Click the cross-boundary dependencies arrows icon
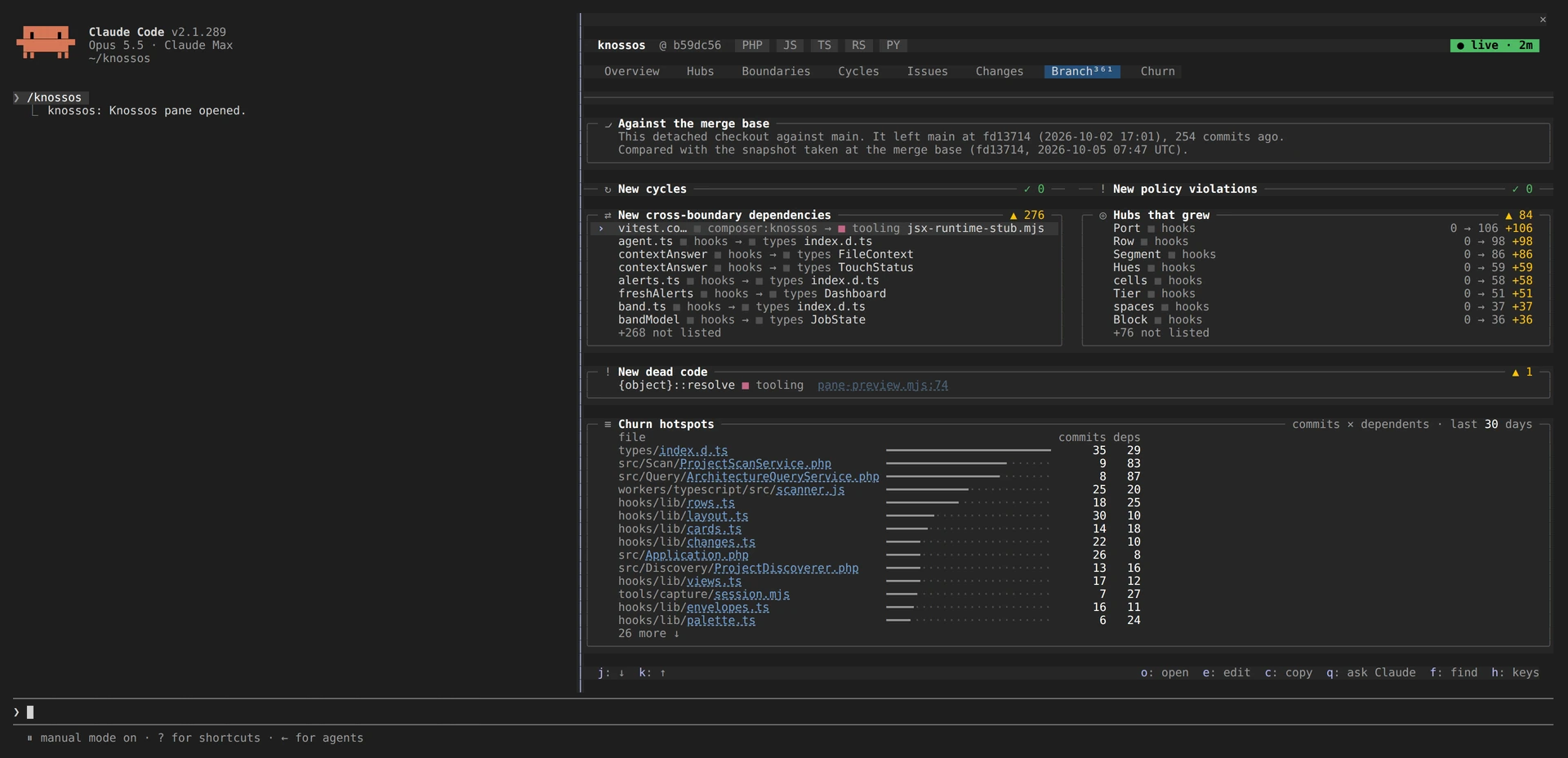1568x758 pixels. (x=608, y=216)
